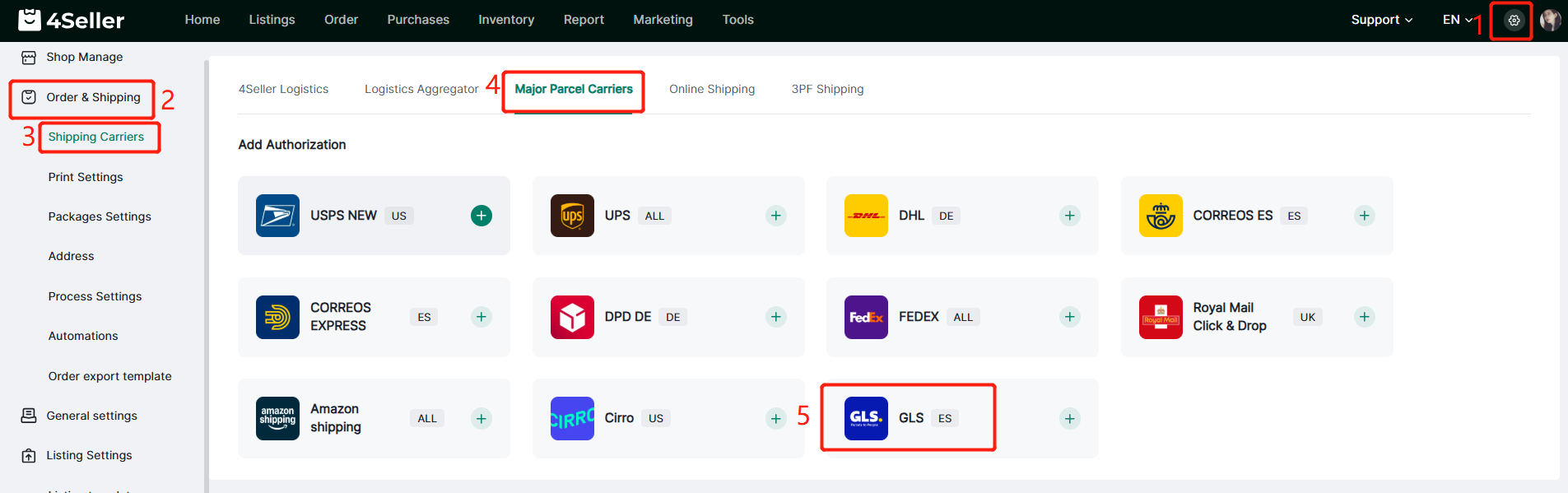Open Process Settings in sidebar
1568x493 pixels.
[95, 296]
